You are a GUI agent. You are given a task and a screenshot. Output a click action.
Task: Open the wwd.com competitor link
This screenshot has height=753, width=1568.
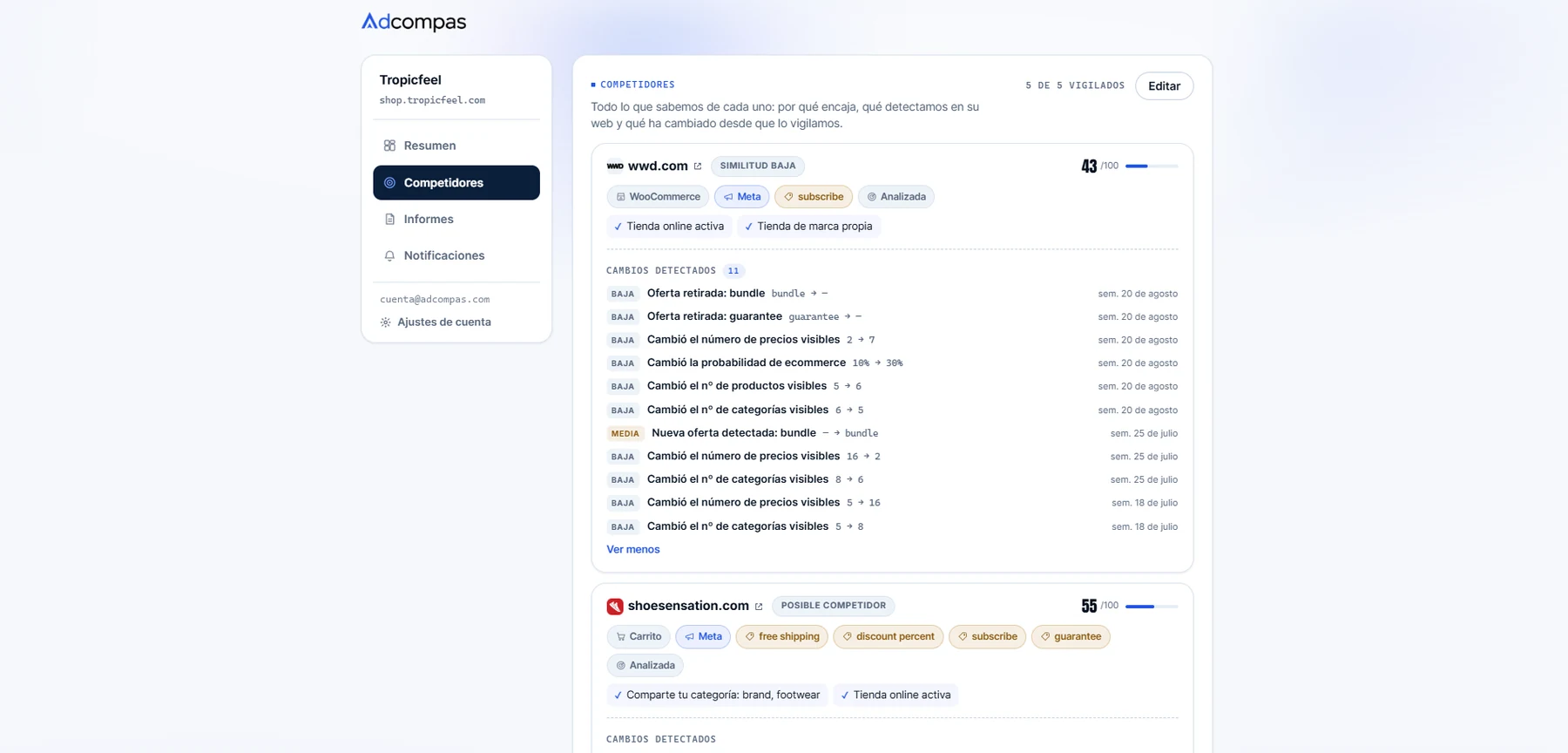(x=658, y=166)
